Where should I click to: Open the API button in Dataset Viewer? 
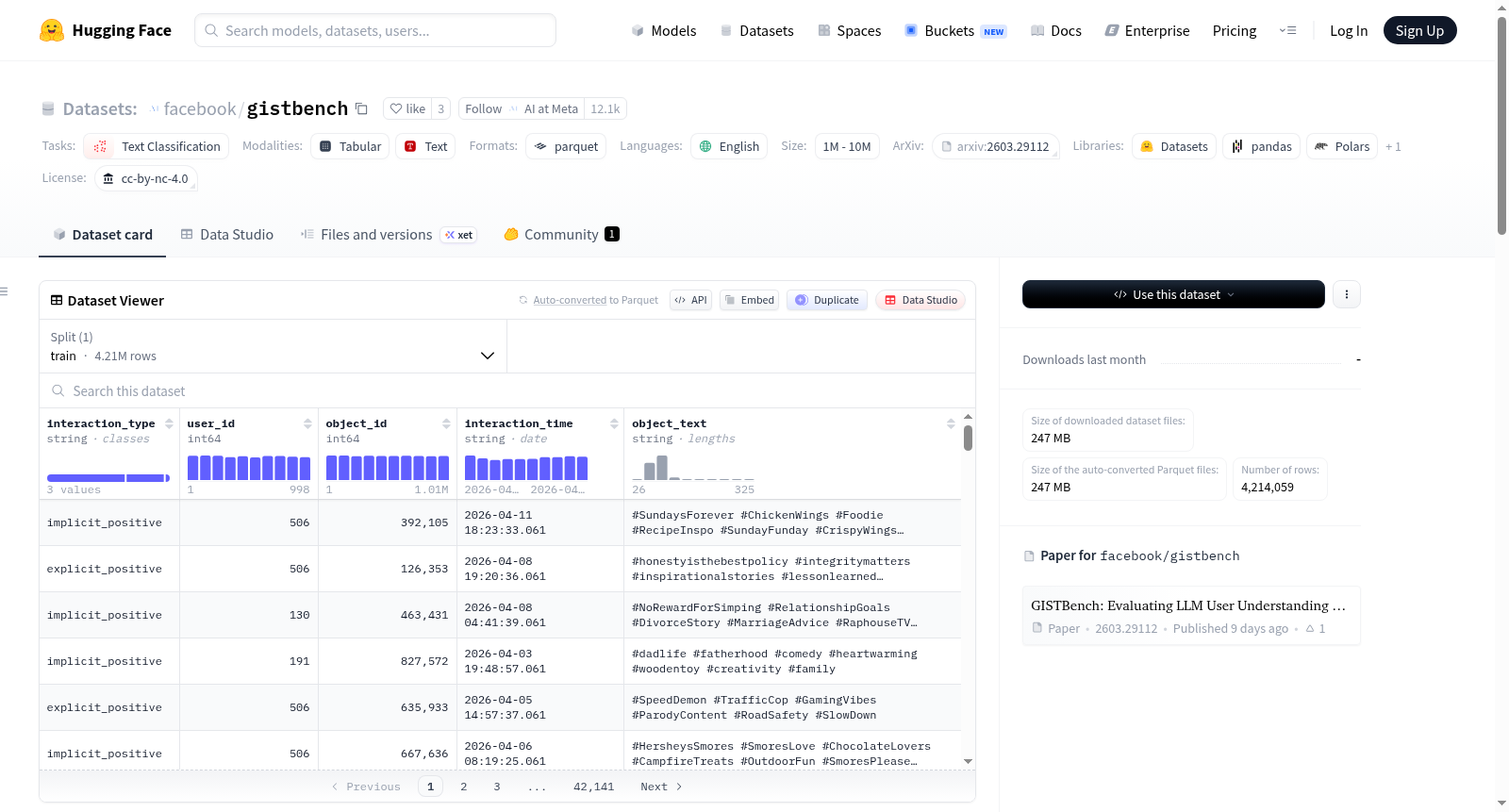tap(690, 300)
